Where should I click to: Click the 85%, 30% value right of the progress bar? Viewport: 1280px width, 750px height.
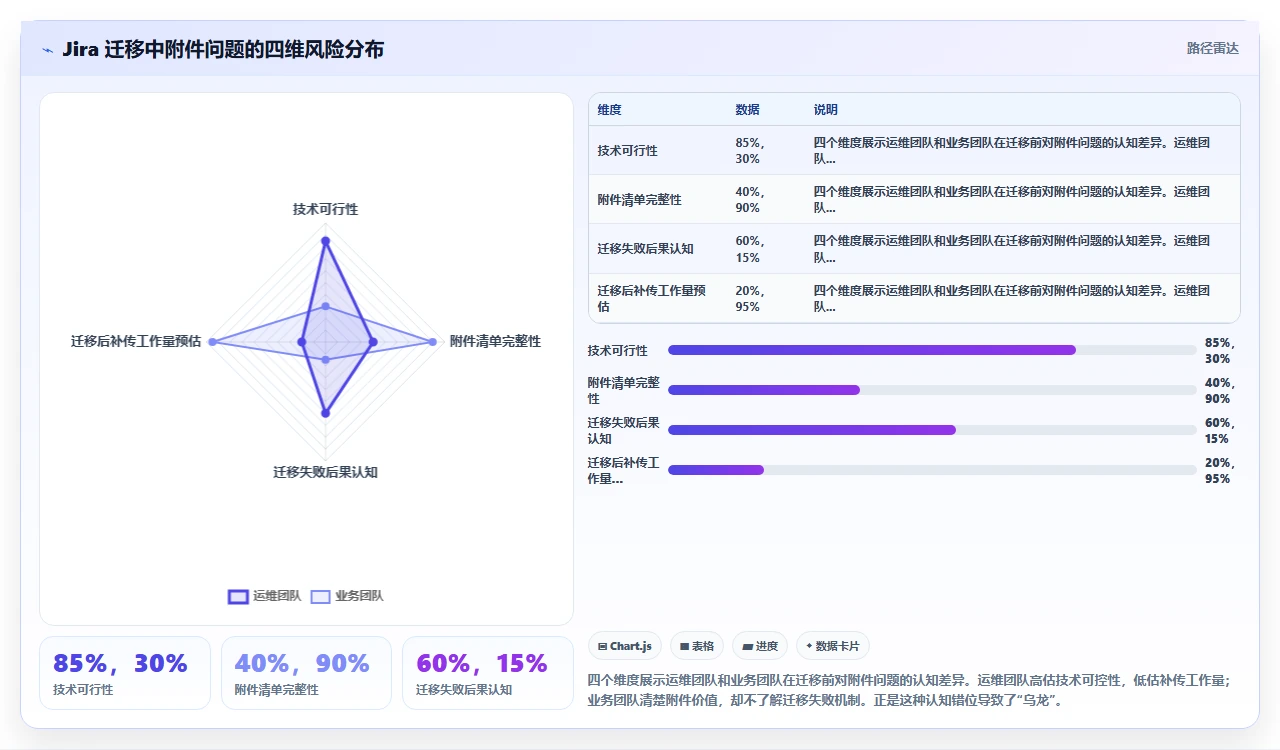click(1221, 350)
